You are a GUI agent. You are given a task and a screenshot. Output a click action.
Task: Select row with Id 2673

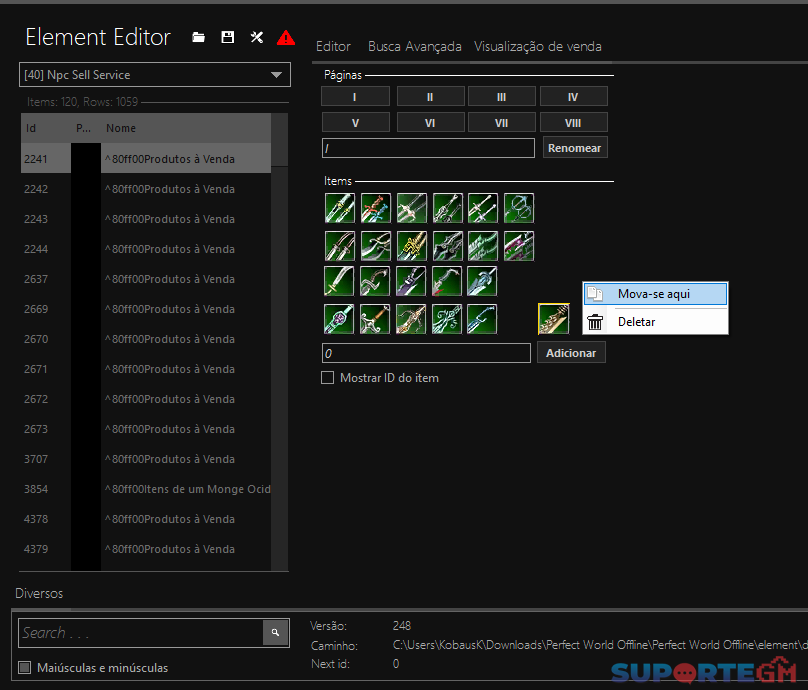pos(146,429)
